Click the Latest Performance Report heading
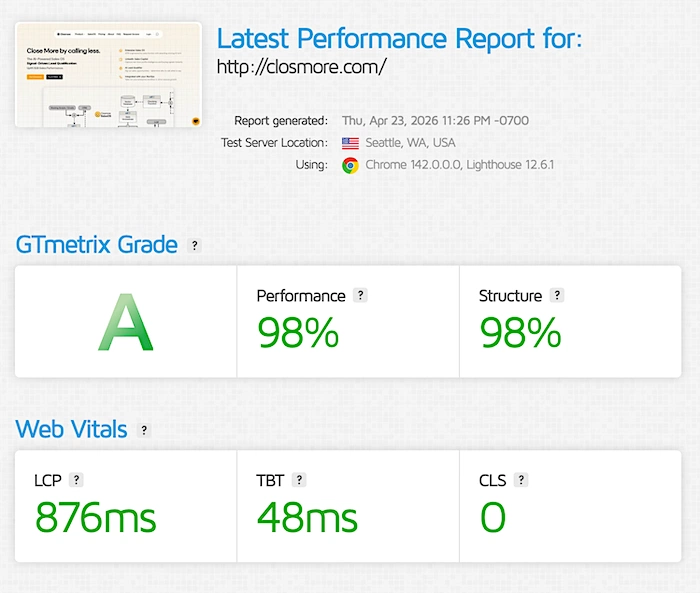Screen dimensions: 700x593 [x=399, y=39]
